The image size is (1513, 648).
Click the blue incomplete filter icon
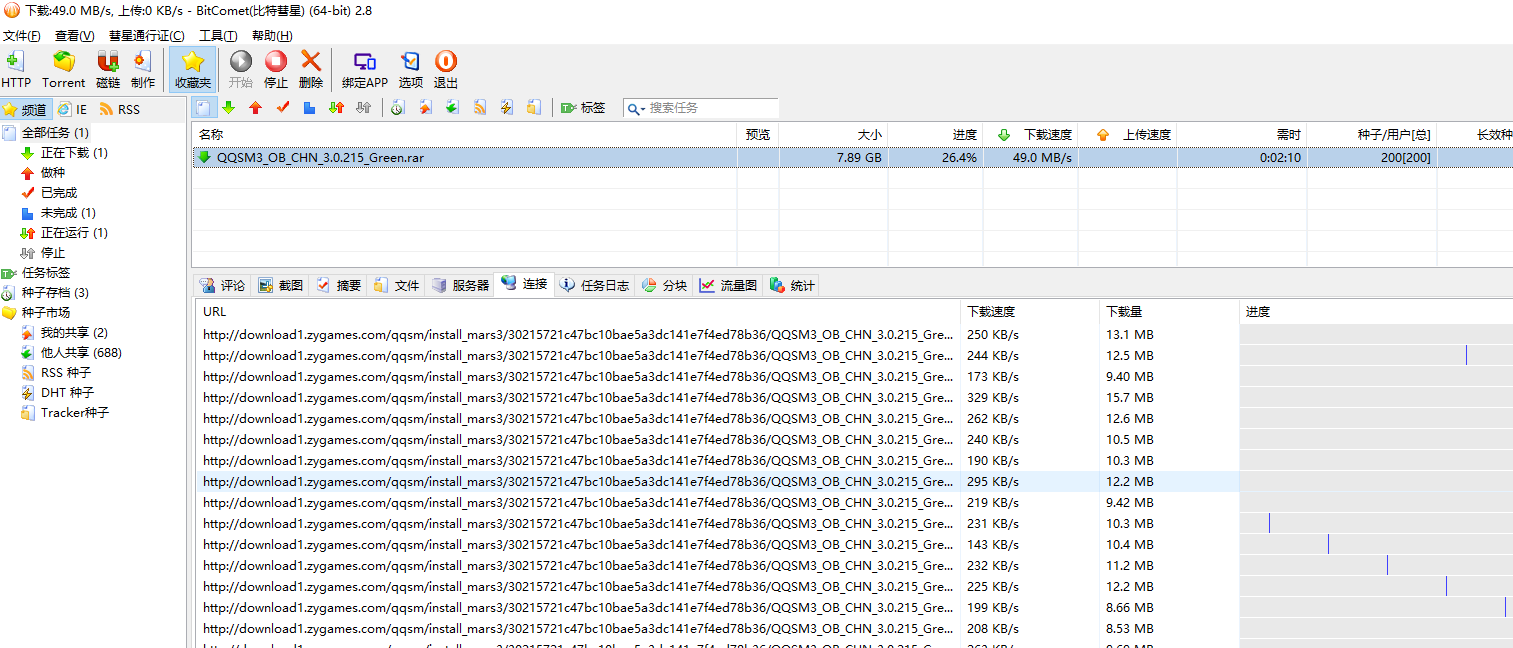(x=310, y=107)
